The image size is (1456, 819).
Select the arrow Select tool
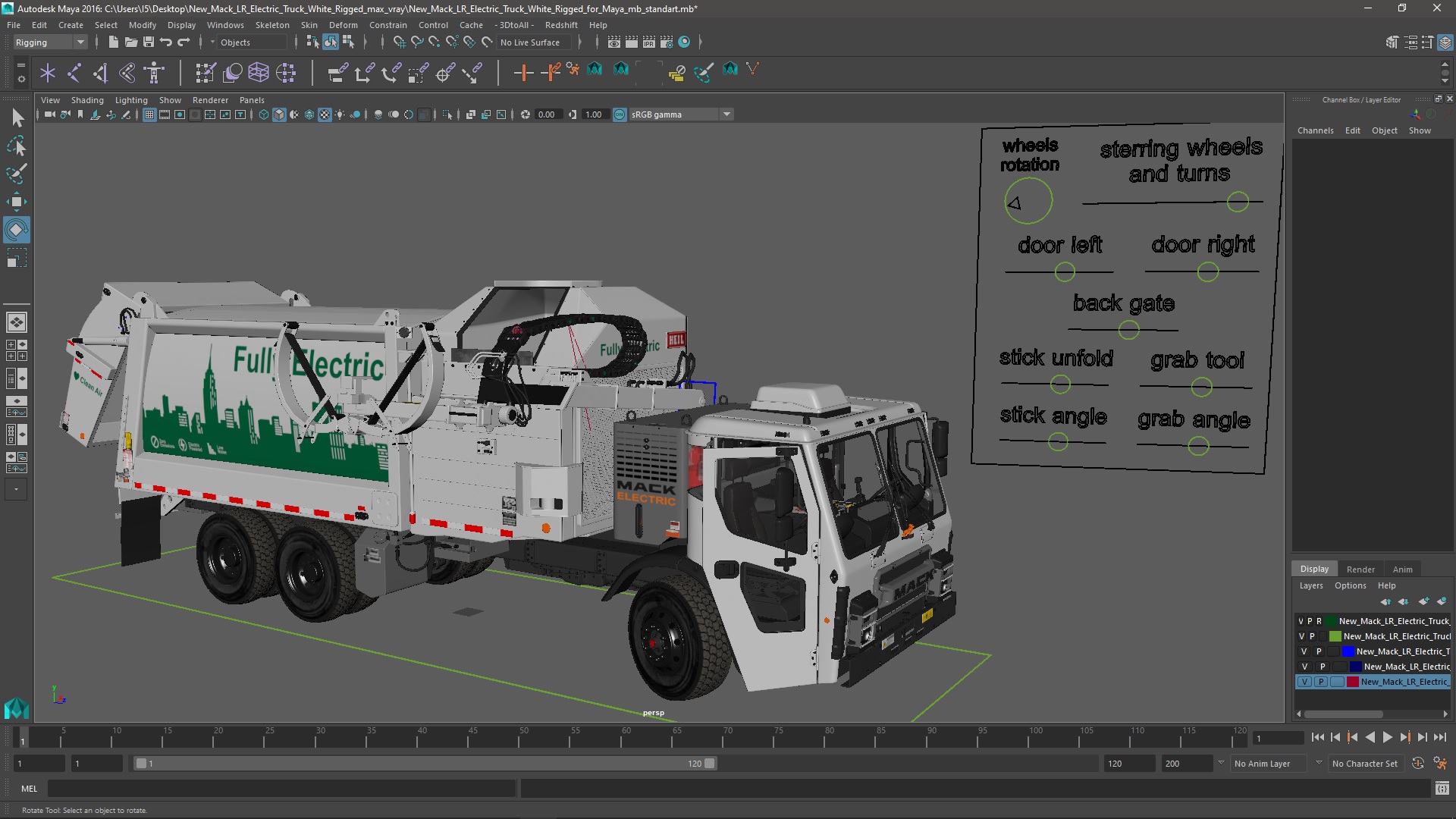[x=17, y=118]
